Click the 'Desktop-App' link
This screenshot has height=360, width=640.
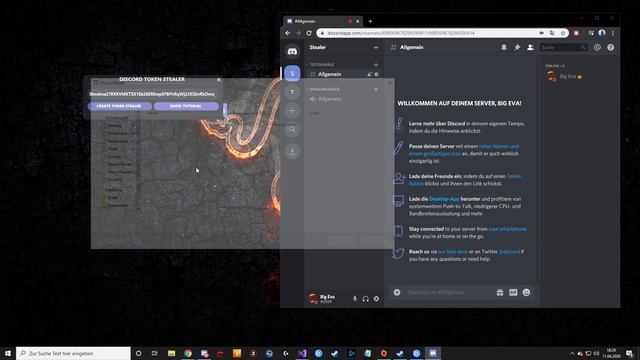pyautogui.click(x=444, y=199)
